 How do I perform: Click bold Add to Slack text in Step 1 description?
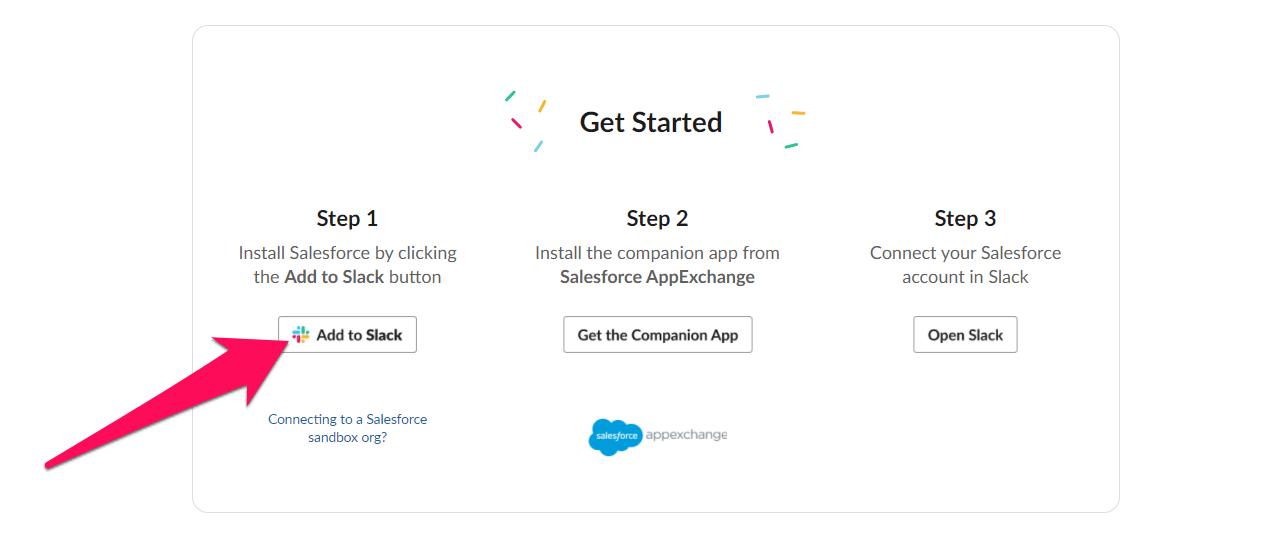click(334, 277)
